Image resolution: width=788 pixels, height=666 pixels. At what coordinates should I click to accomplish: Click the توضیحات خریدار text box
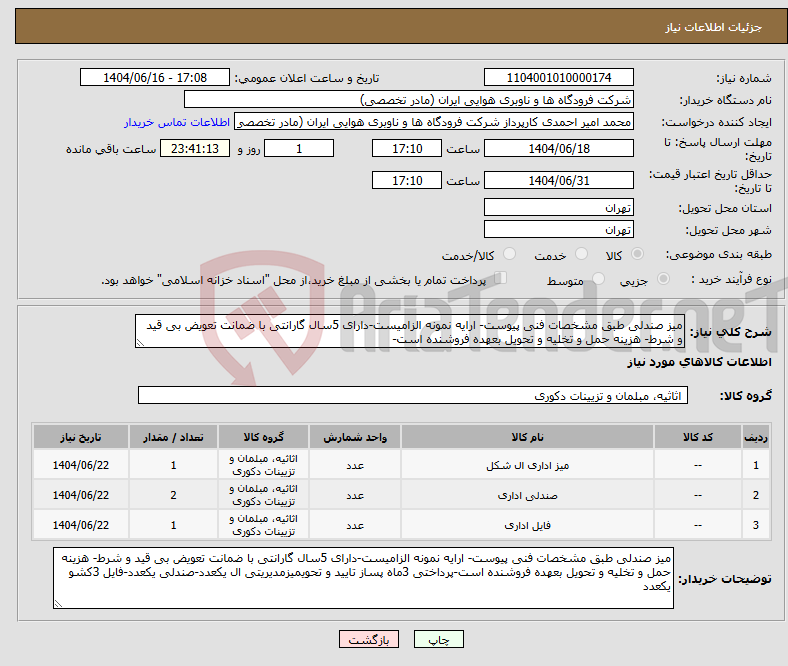click(x=366, y=577)
